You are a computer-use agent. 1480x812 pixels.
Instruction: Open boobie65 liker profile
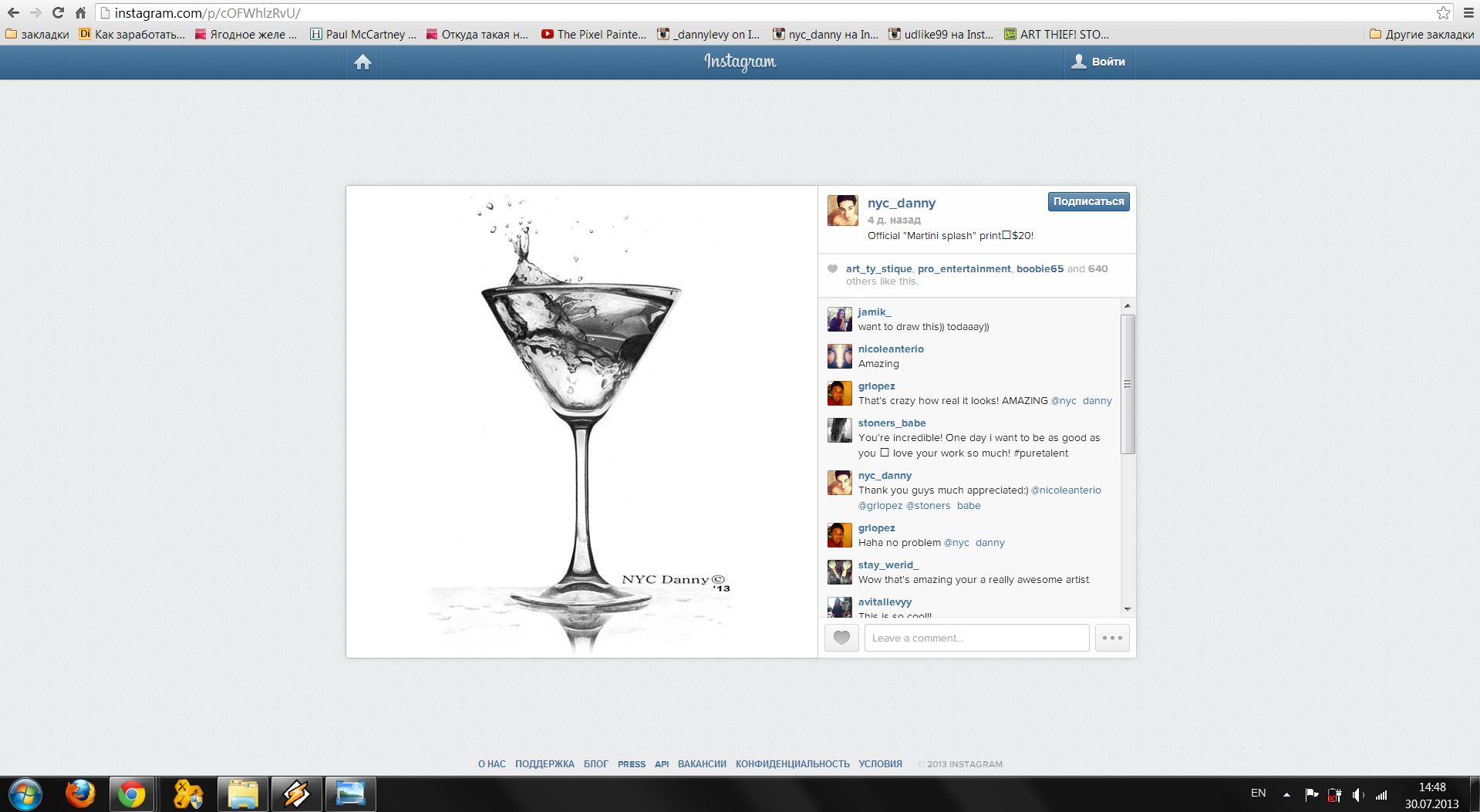tap(1040, 268)
